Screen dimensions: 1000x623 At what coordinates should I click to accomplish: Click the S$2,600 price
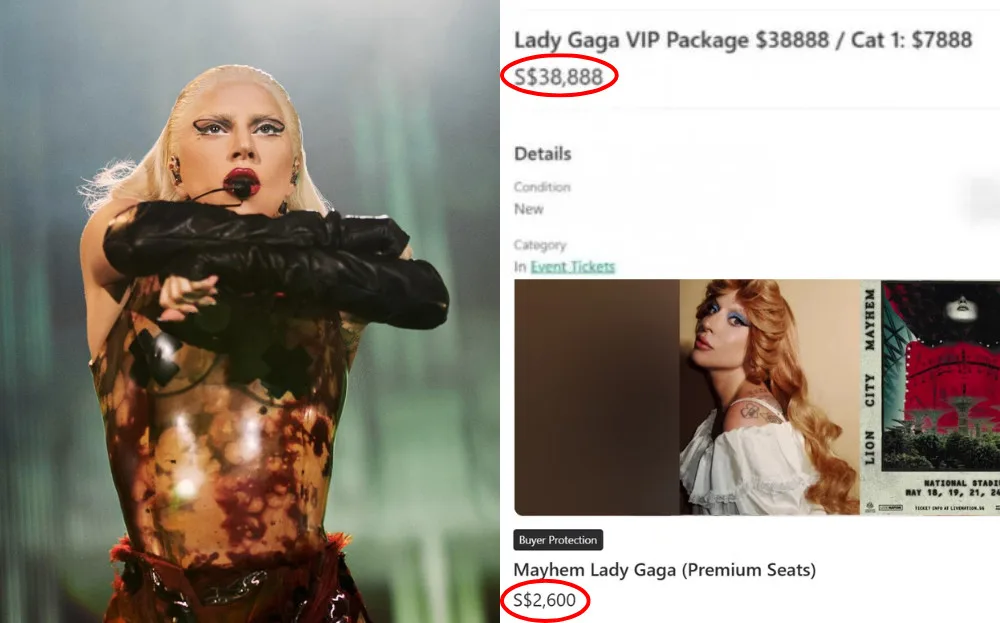pyautogui.click(x=544, y=600)
